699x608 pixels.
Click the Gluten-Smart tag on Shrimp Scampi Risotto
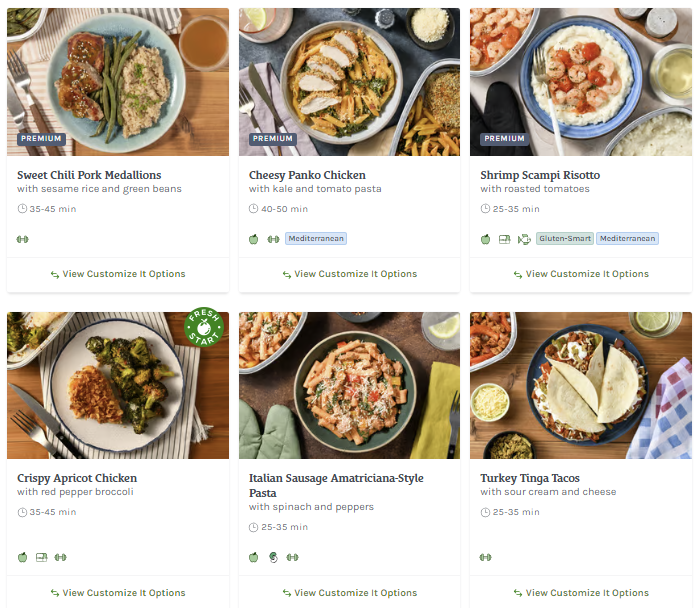[565, 239]
